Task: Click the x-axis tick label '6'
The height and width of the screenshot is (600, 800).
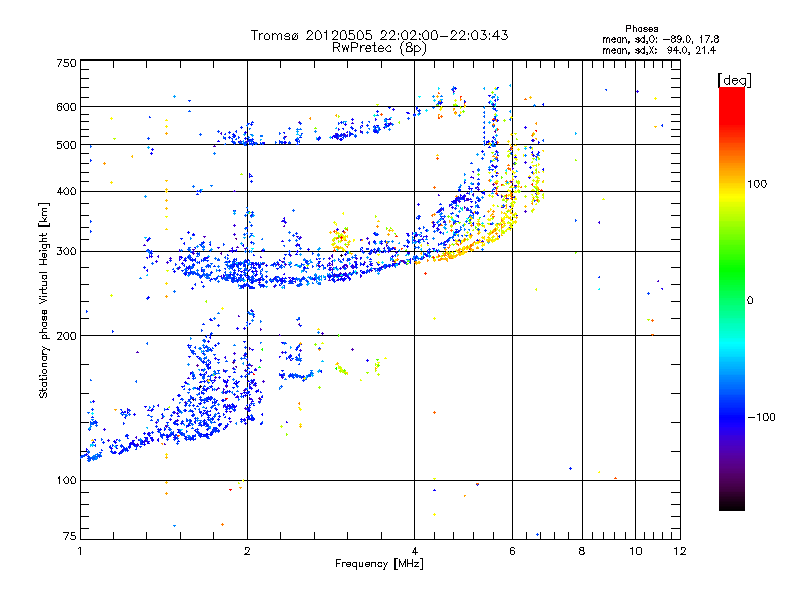Action: click(x=512, y=551)
